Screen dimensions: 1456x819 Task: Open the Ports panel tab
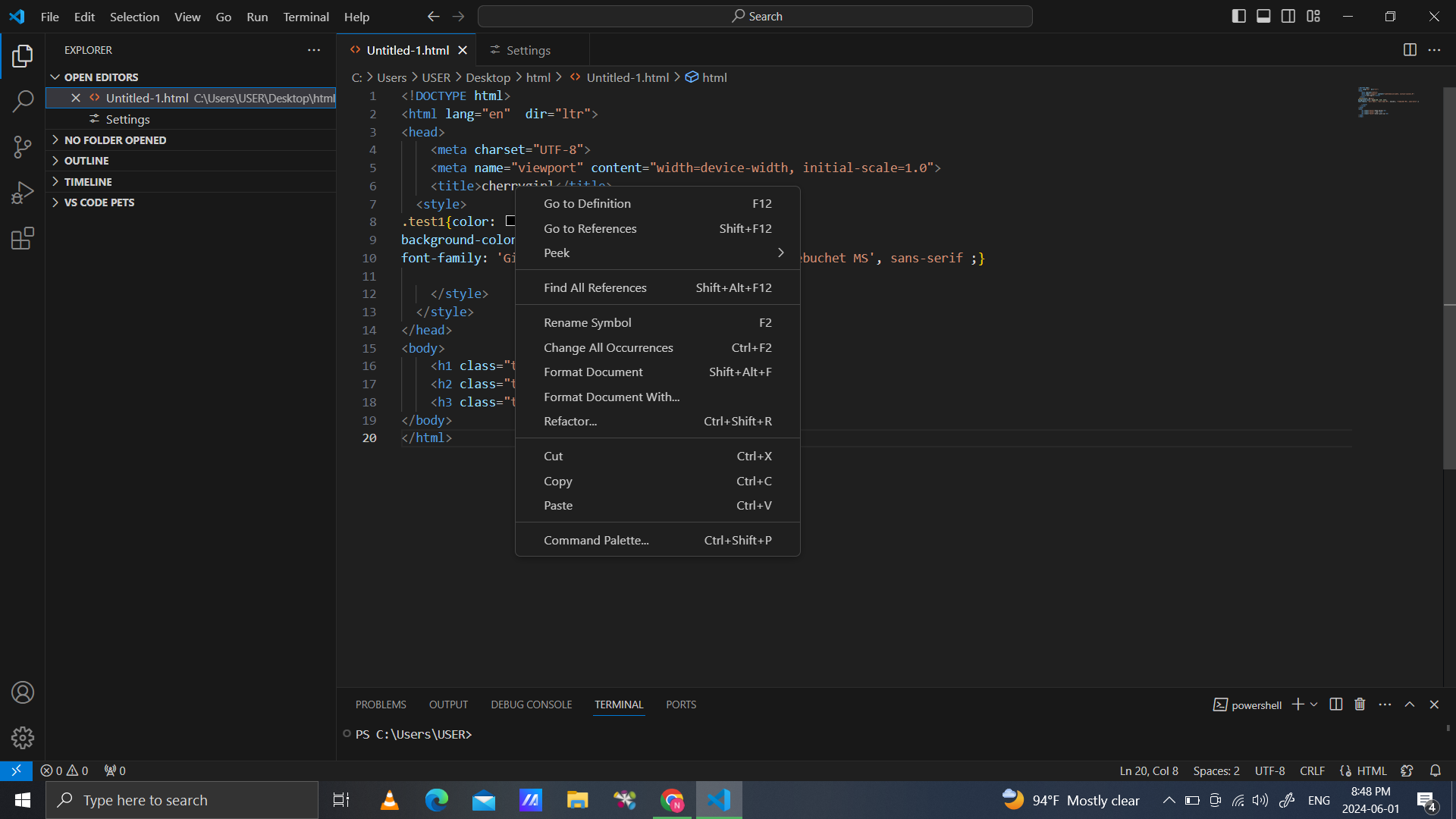[681, 704]
